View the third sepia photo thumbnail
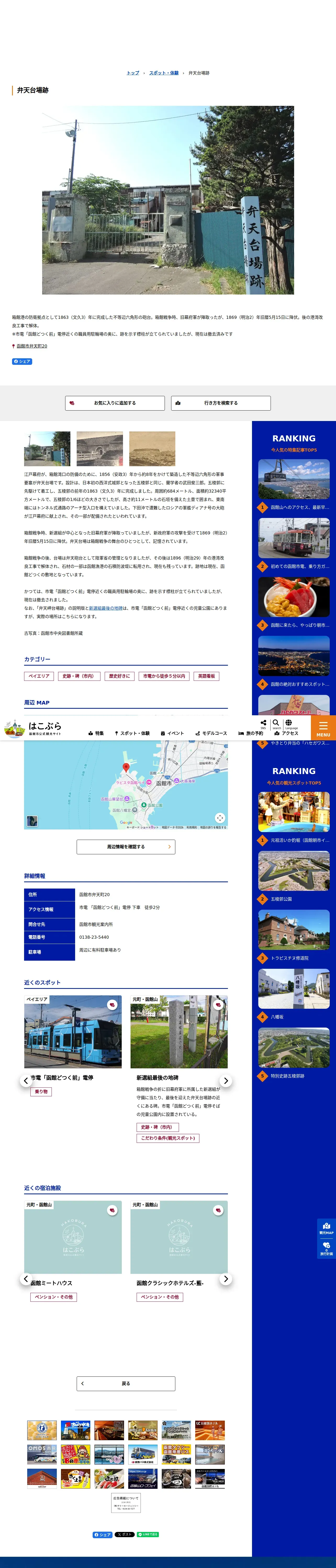This screenshot has width=336, height=1568. click(x=153, y=449)
